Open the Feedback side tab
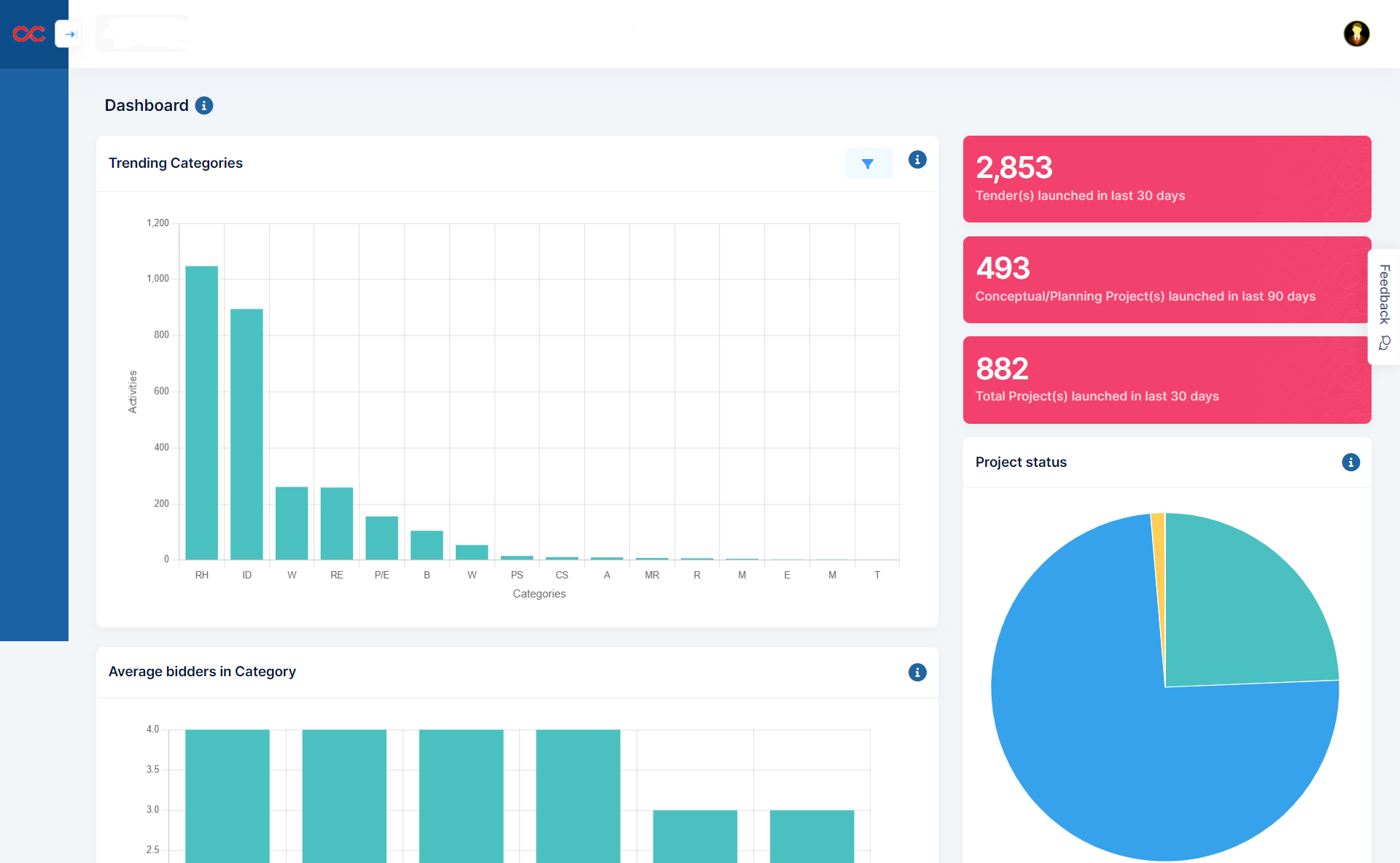Screen dimensions: 1400x863 [x=1384, y=307]
